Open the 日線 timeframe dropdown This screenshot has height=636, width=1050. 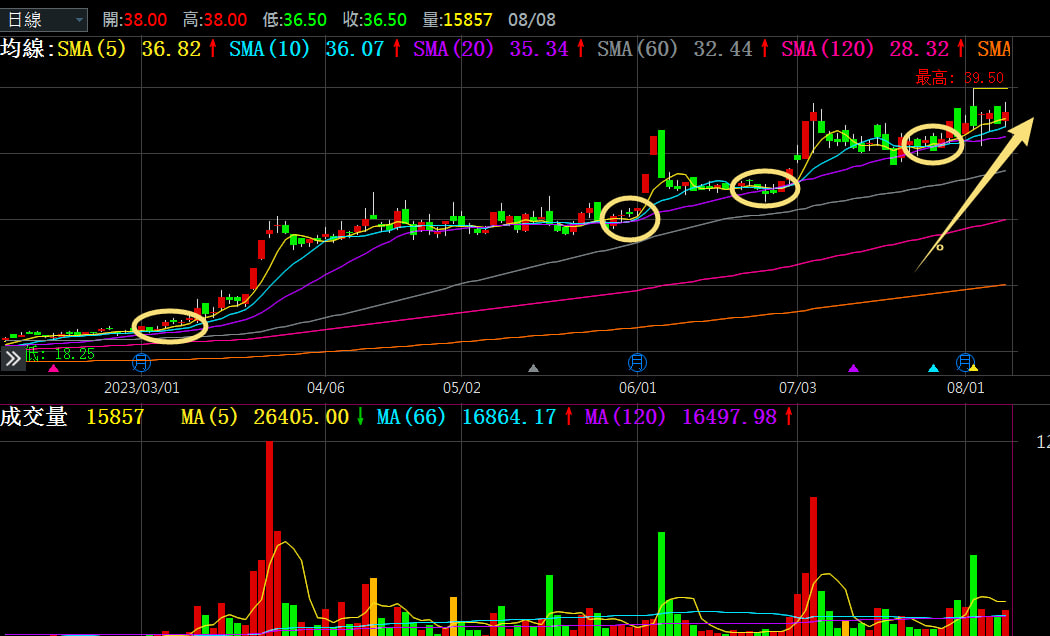(x=46, y=19)
